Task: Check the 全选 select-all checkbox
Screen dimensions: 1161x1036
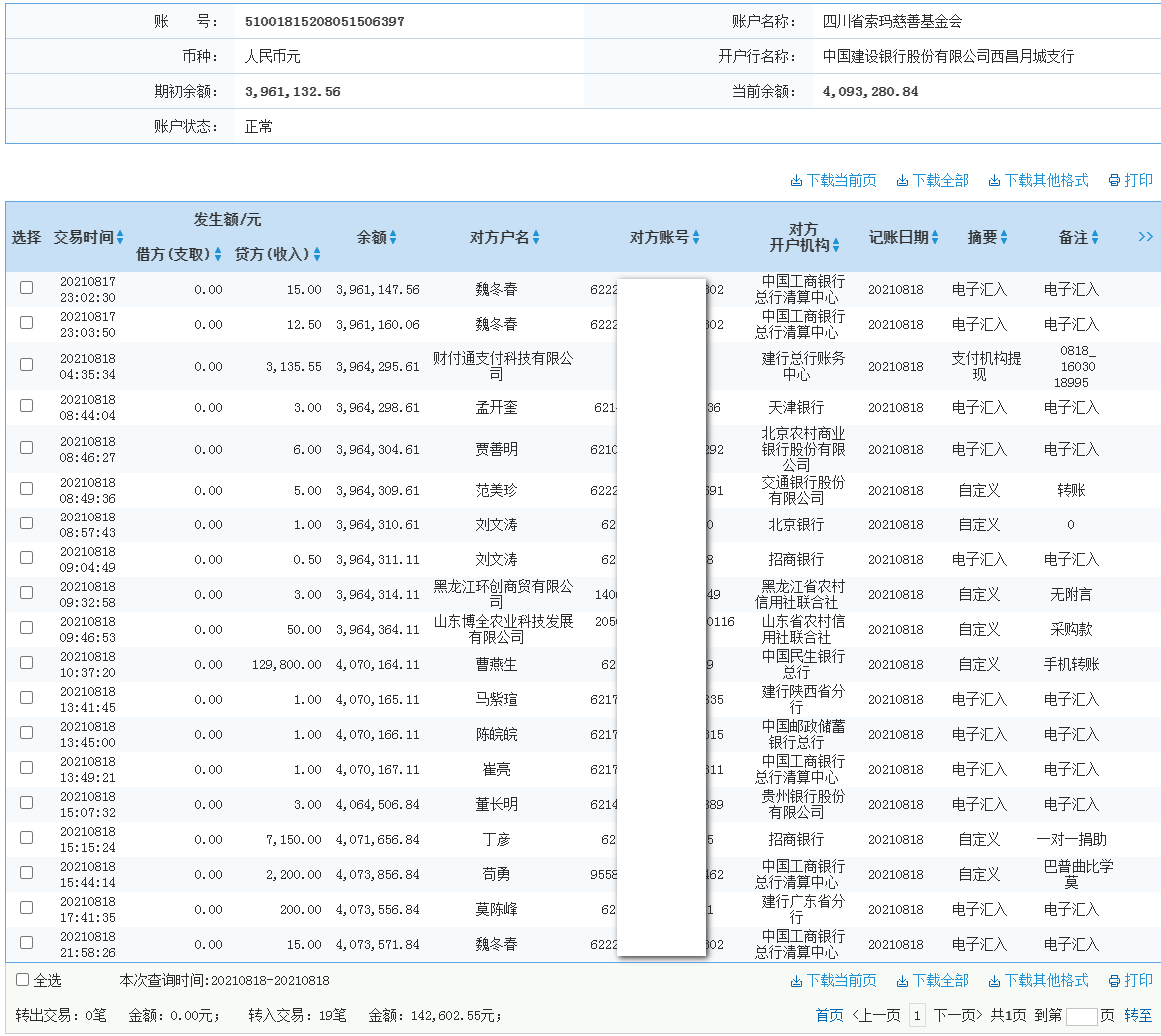Action: [x=21, y=980]
